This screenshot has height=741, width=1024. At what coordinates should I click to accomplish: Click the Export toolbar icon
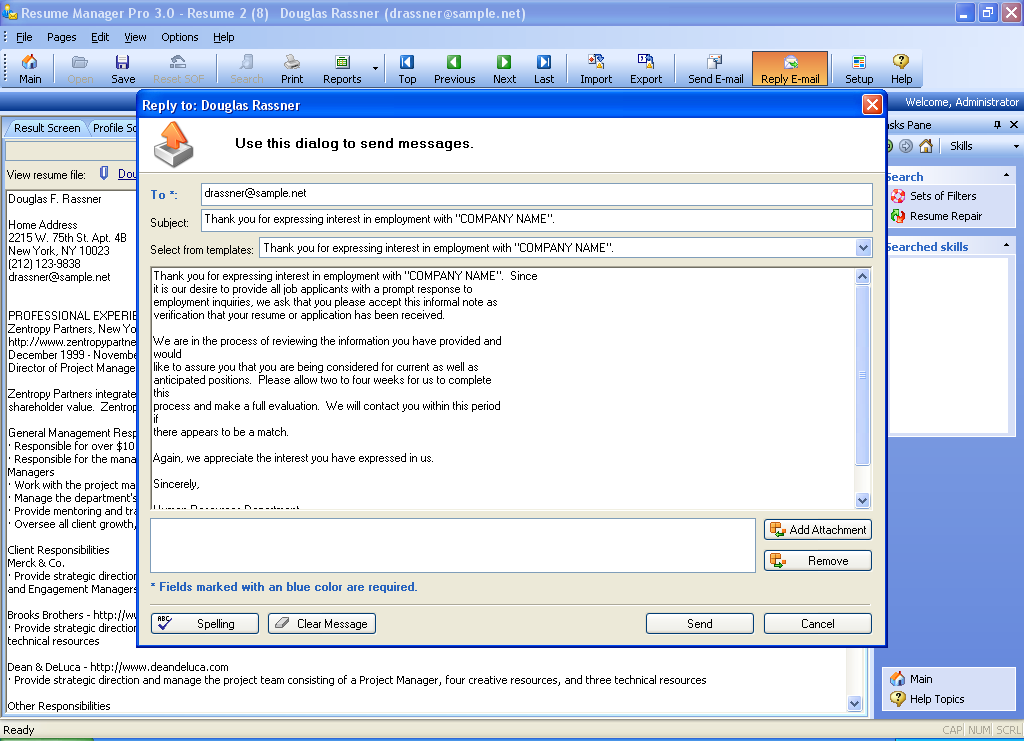[x=646, y=69]
